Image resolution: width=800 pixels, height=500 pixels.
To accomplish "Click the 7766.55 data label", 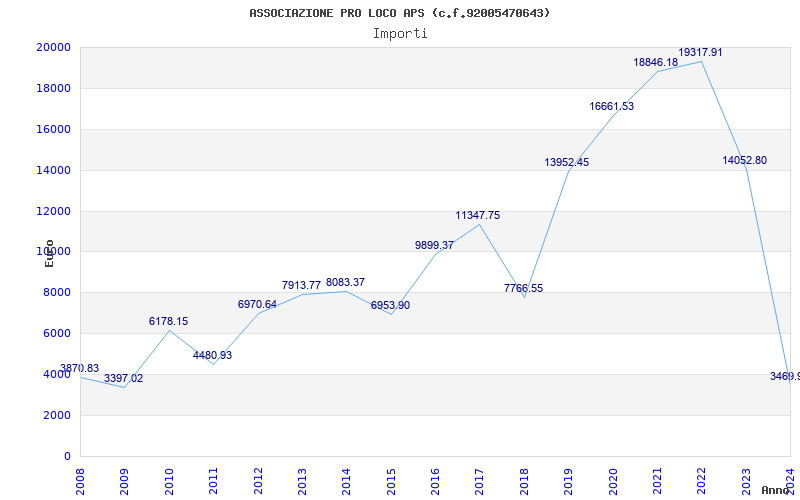I will 523,288.
